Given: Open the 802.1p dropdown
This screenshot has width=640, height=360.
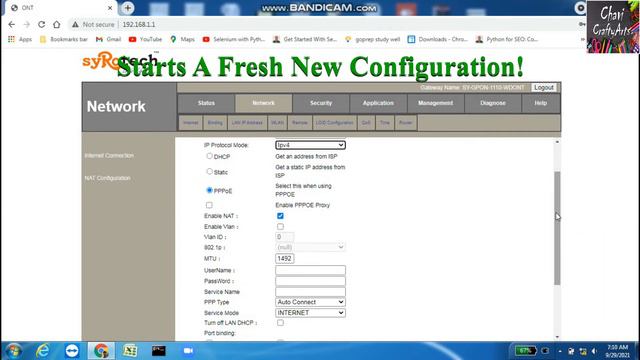Looking at the screenshot, I should point(310,247).
